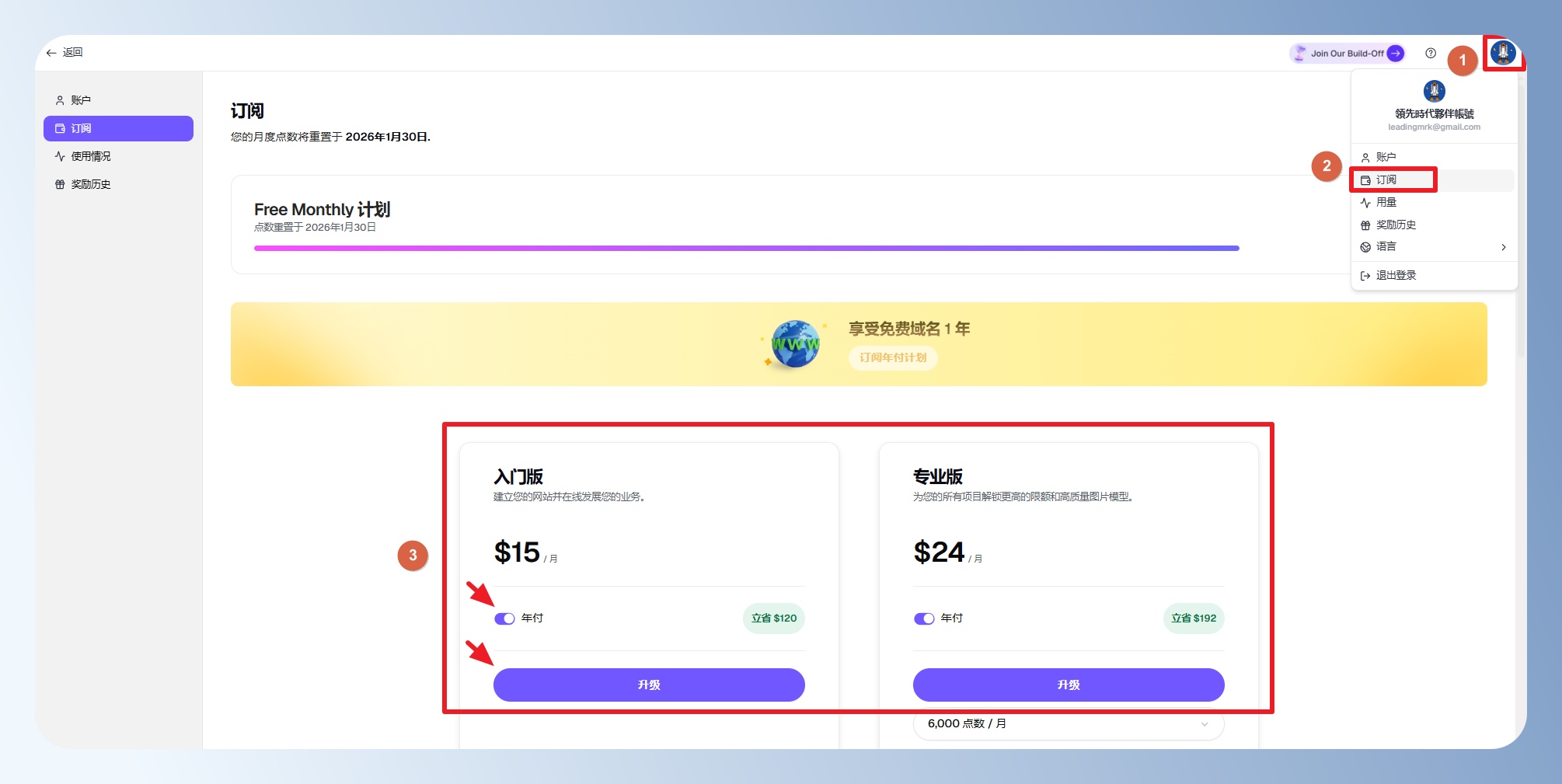The image size is (1562, 784).
Task: Click the back arrow icon labeled 返回
Action: (x=51, y=53)
